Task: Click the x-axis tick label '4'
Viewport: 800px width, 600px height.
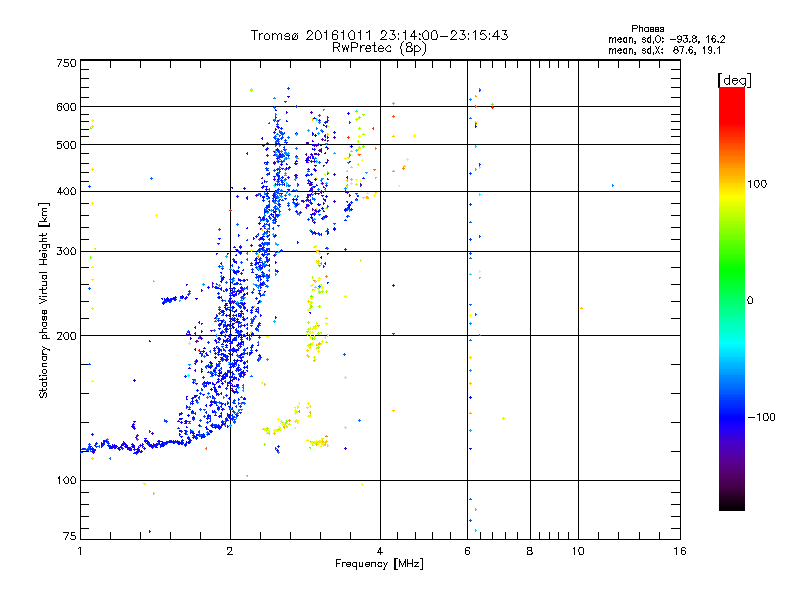Action: click(x=380, y=551)
